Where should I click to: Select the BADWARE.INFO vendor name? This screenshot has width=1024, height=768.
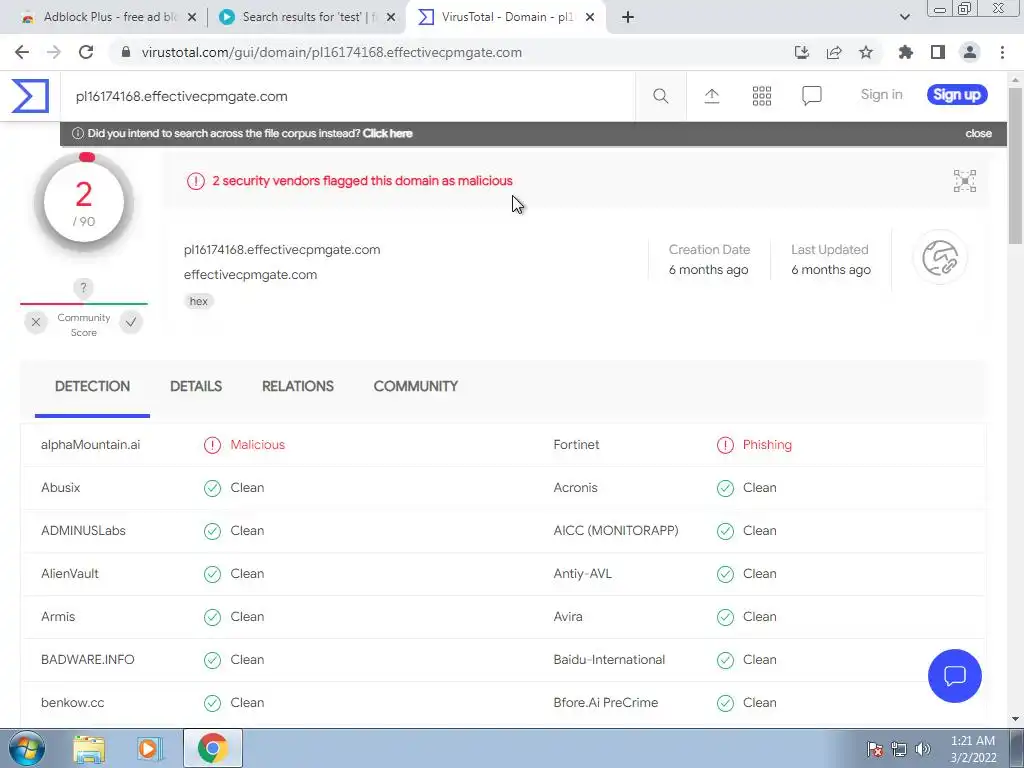(88, 660)
